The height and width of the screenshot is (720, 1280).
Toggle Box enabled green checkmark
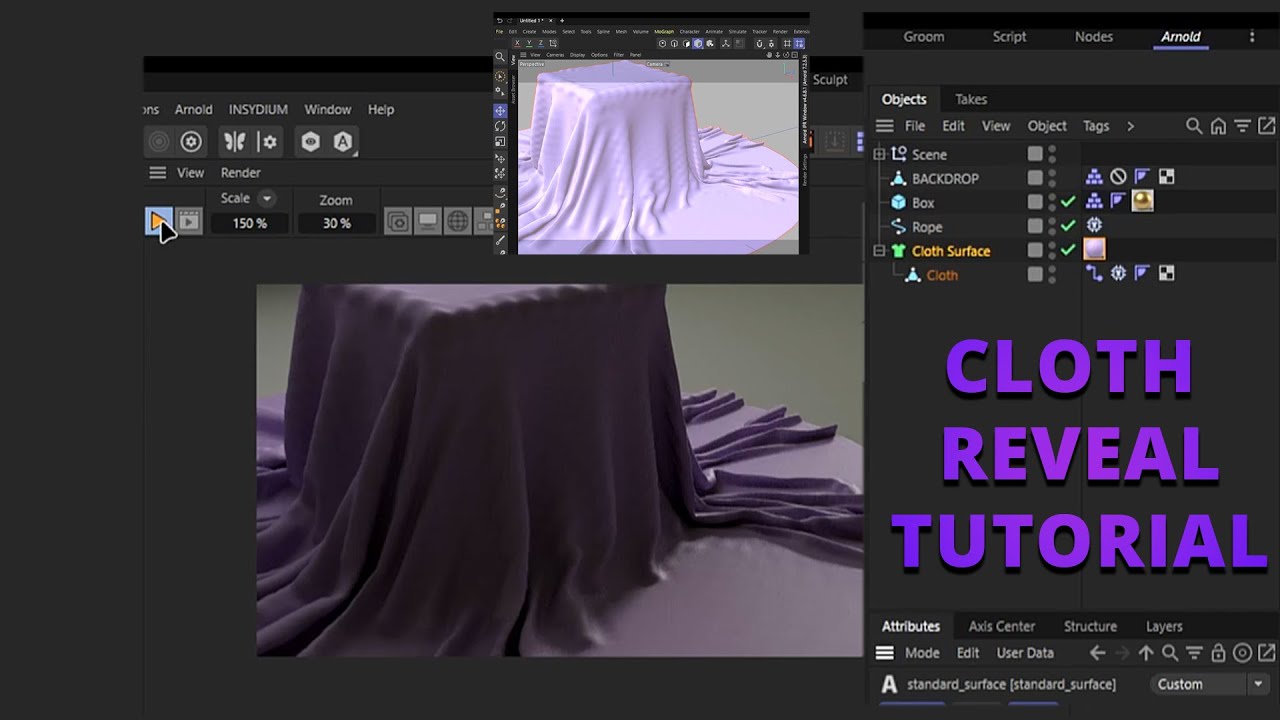click(x=1068, y=202)
